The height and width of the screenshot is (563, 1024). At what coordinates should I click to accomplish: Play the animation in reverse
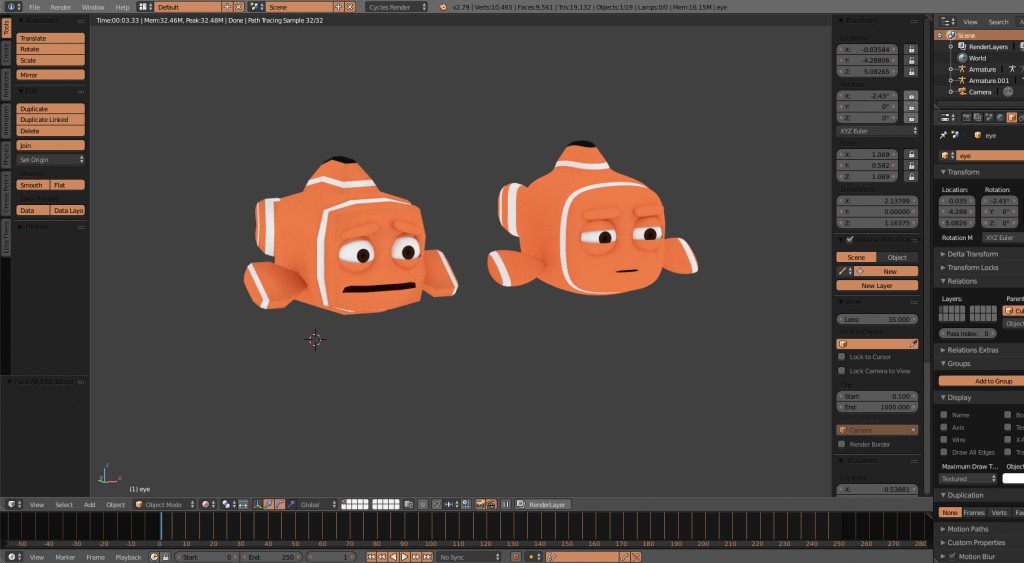pos(393,557)
